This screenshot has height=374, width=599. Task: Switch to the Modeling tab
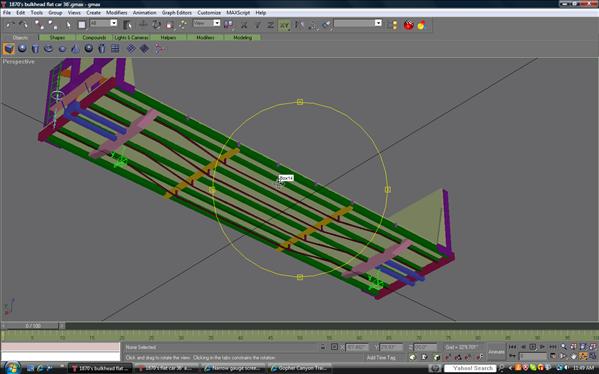click(x=243, y=37)
